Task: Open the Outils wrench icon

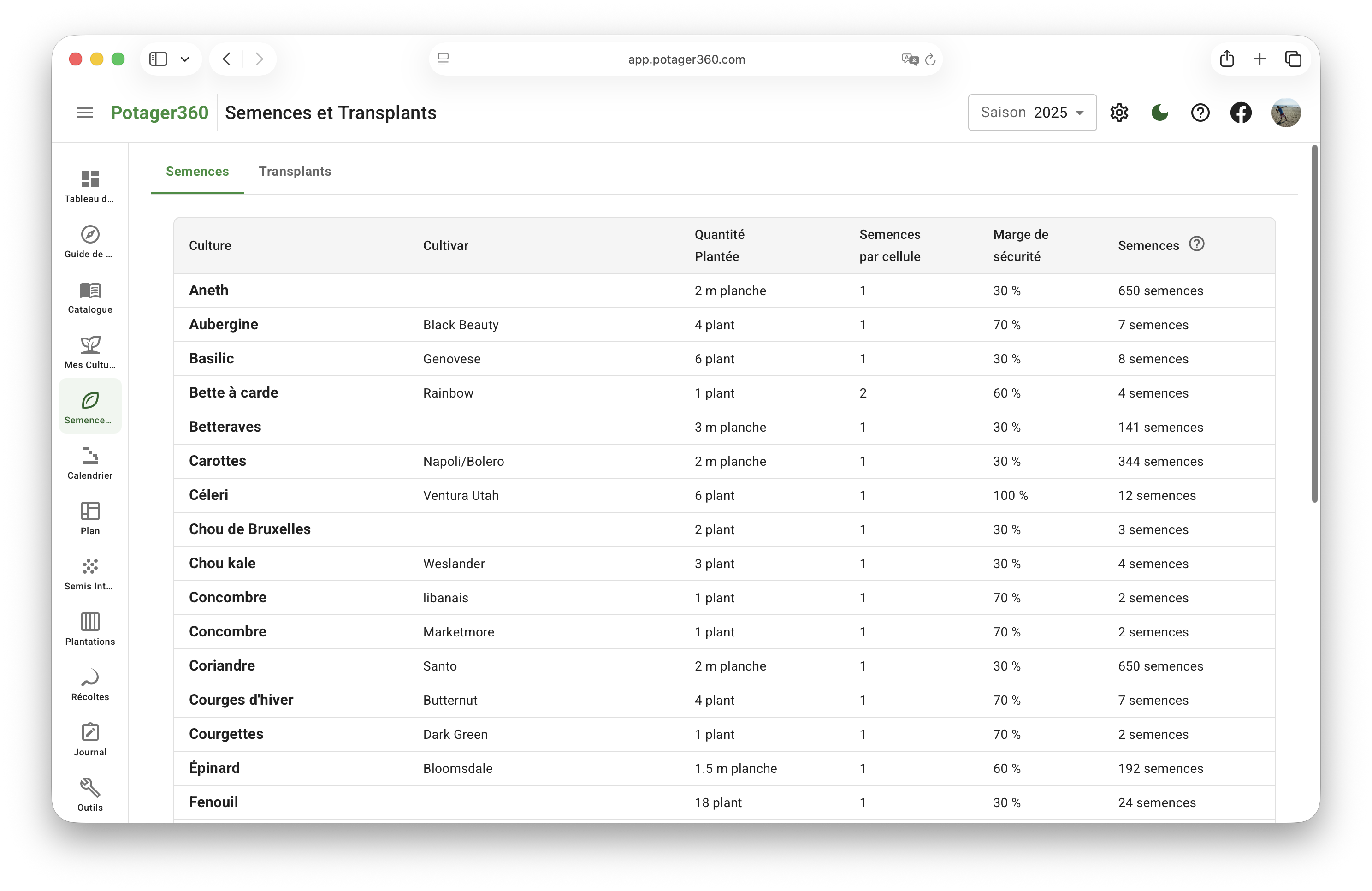Action: point(90,788)
